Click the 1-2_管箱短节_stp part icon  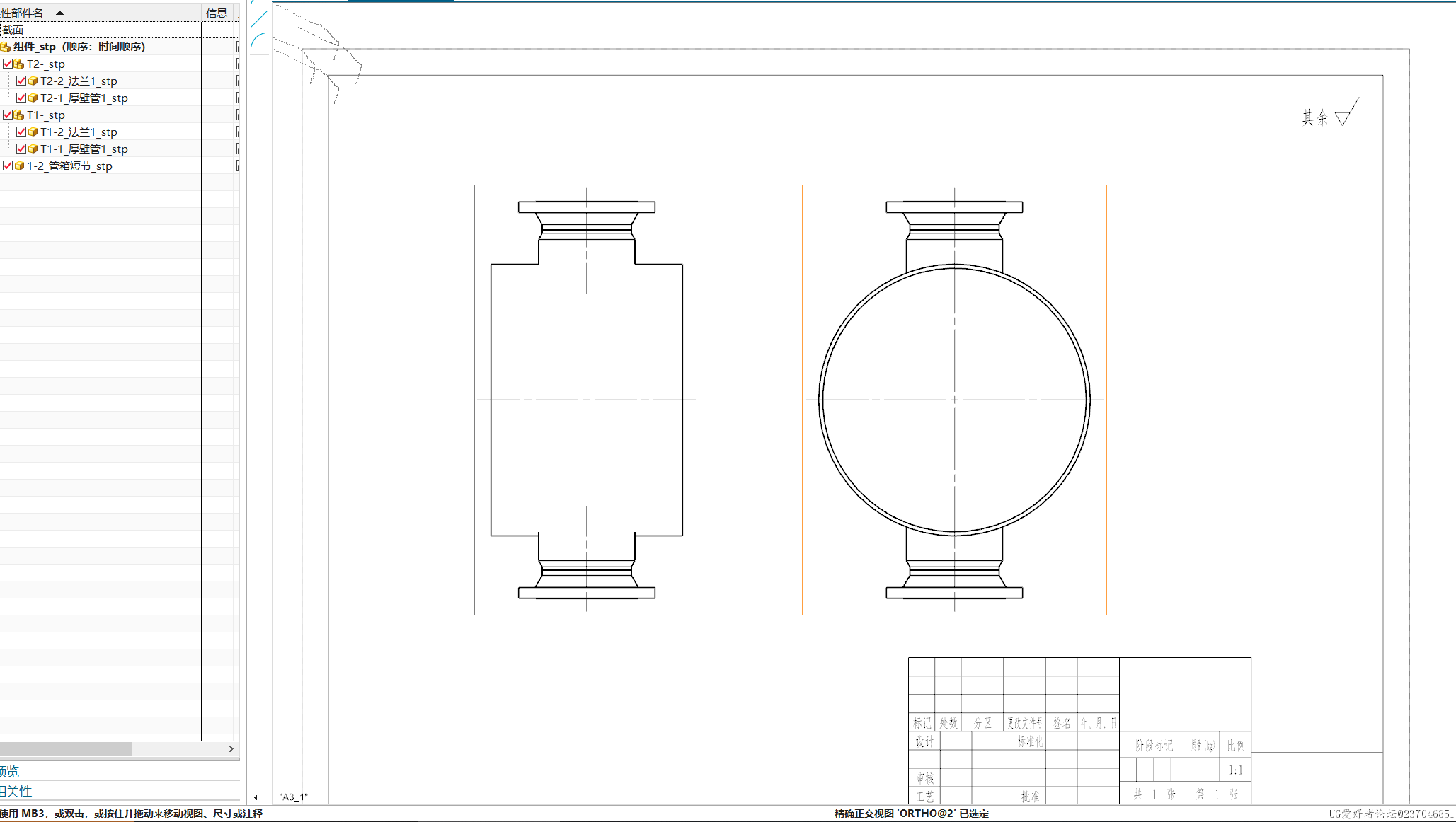(19, 166)
